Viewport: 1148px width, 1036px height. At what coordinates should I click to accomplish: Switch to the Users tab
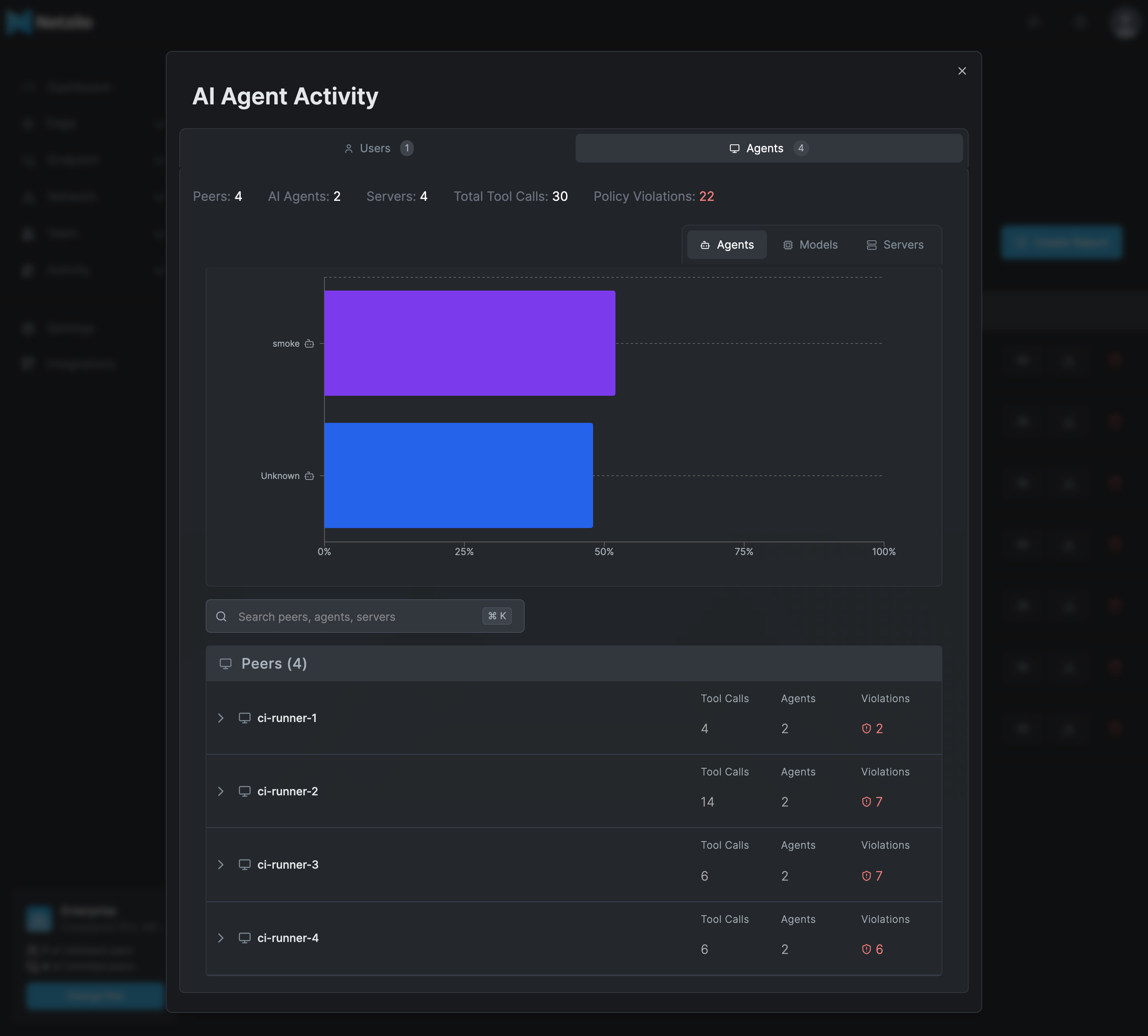[378, 148]
